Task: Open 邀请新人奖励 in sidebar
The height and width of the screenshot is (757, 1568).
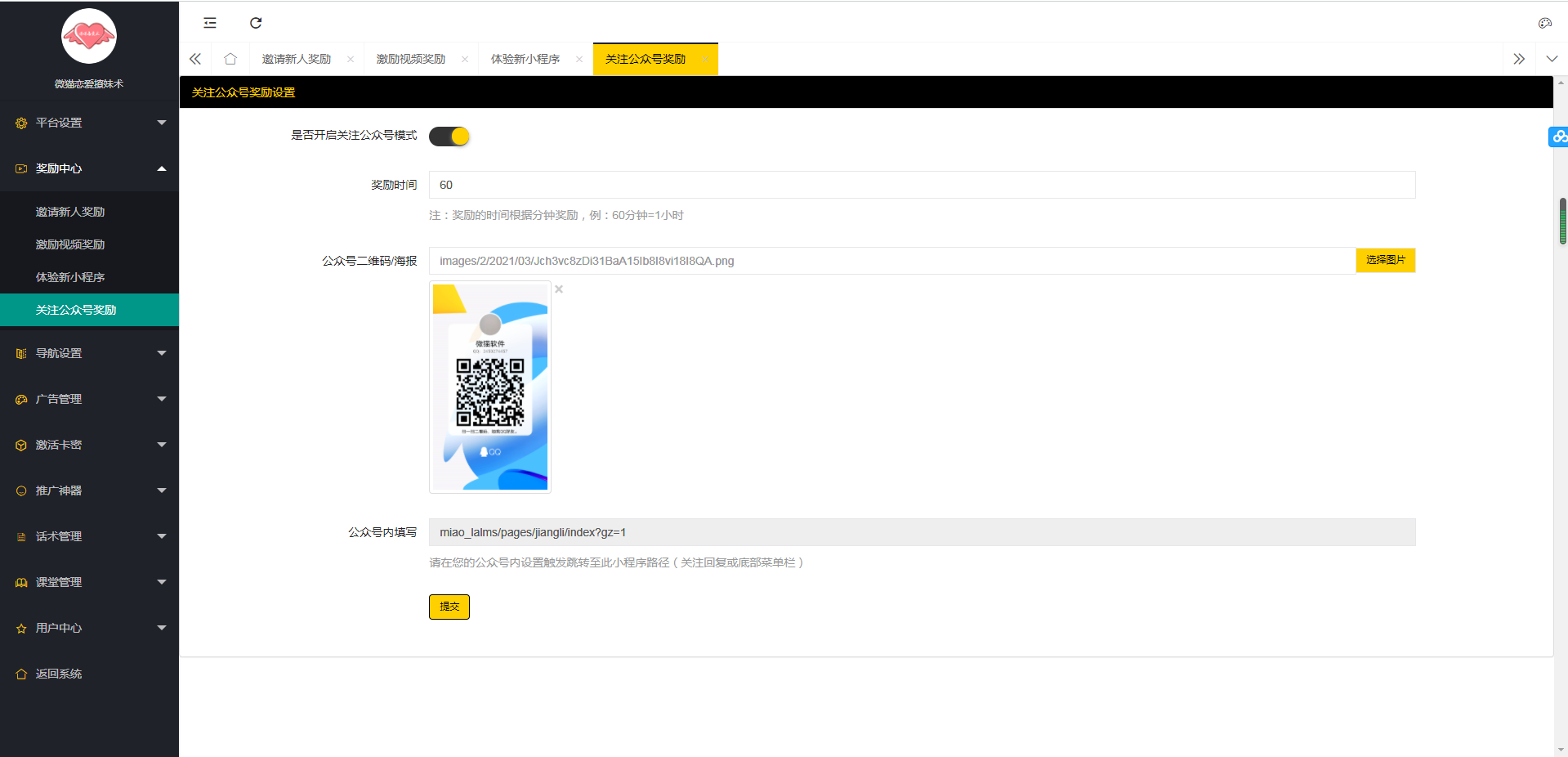Action: pyautogui.click(x=89, y=212)
